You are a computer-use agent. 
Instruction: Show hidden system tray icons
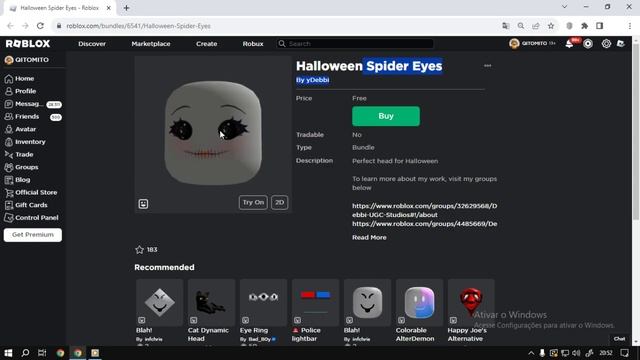click(x=531, y=353)
